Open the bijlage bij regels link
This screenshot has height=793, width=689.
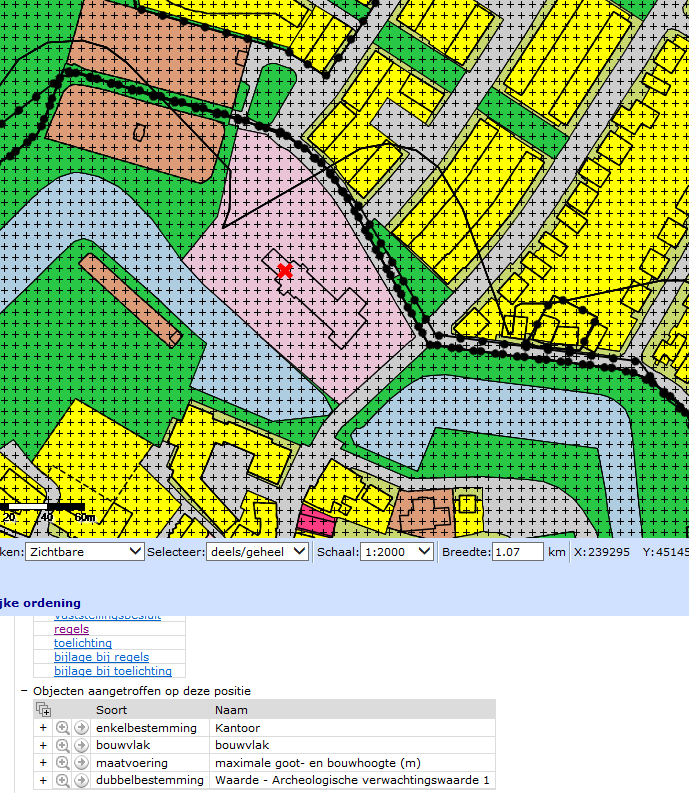101,657
